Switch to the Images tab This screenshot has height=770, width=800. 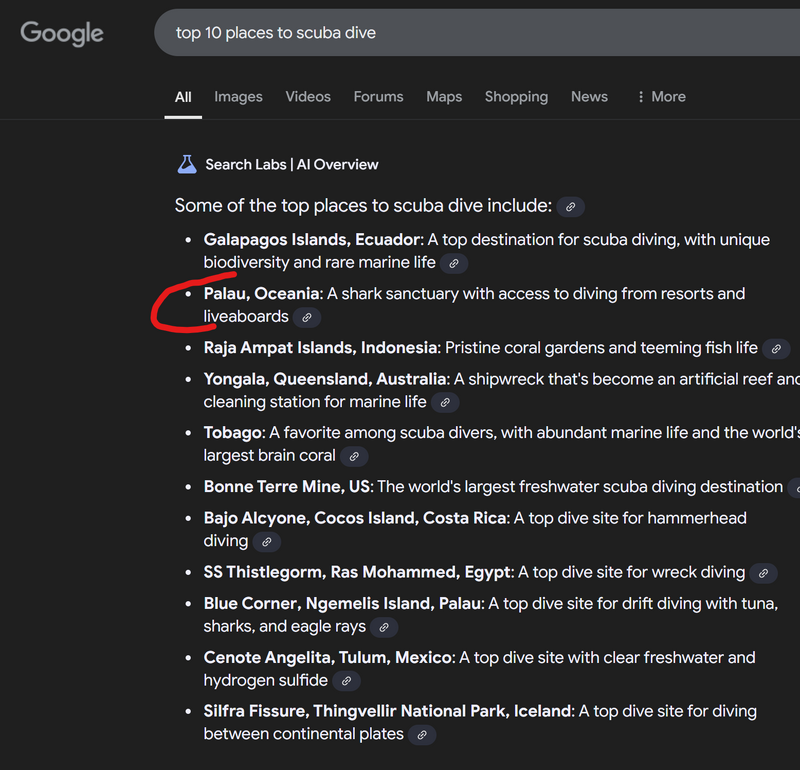pos(238,97)
